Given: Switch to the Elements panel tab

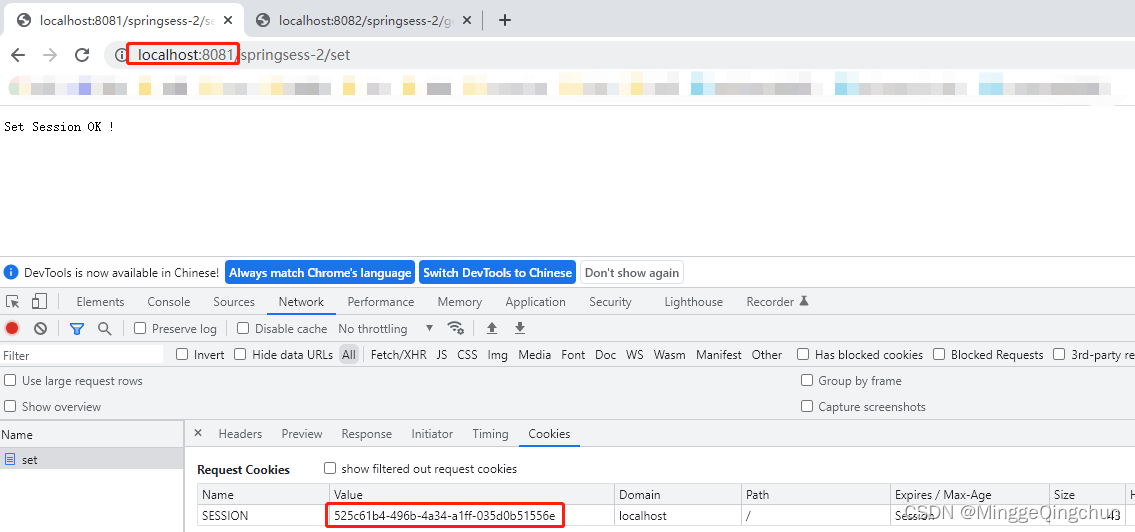Looking at the screenshot, I should pos(100,302).
